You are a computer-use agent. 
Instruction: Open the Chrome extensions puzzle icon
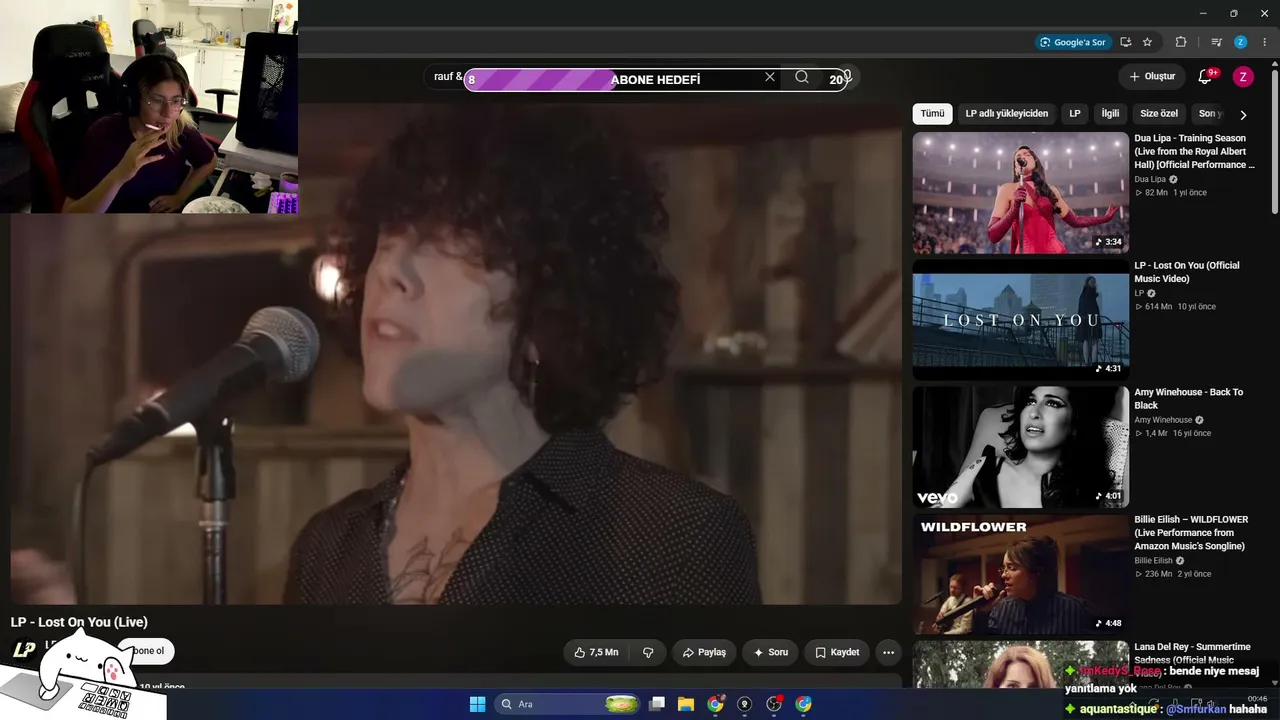(1181, 42)
